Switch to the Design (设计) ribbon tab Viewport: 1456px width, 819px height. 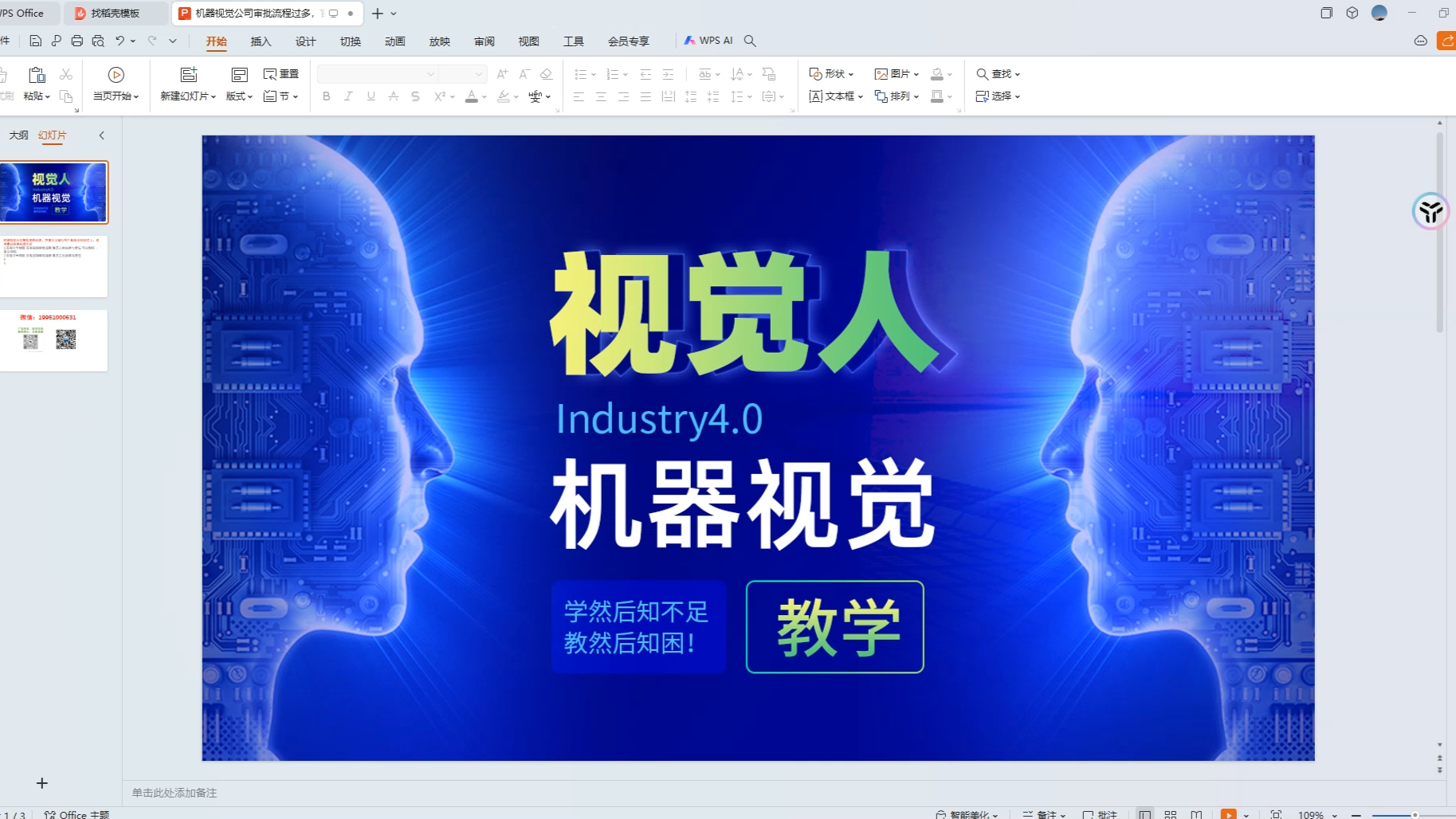point(305,41)
